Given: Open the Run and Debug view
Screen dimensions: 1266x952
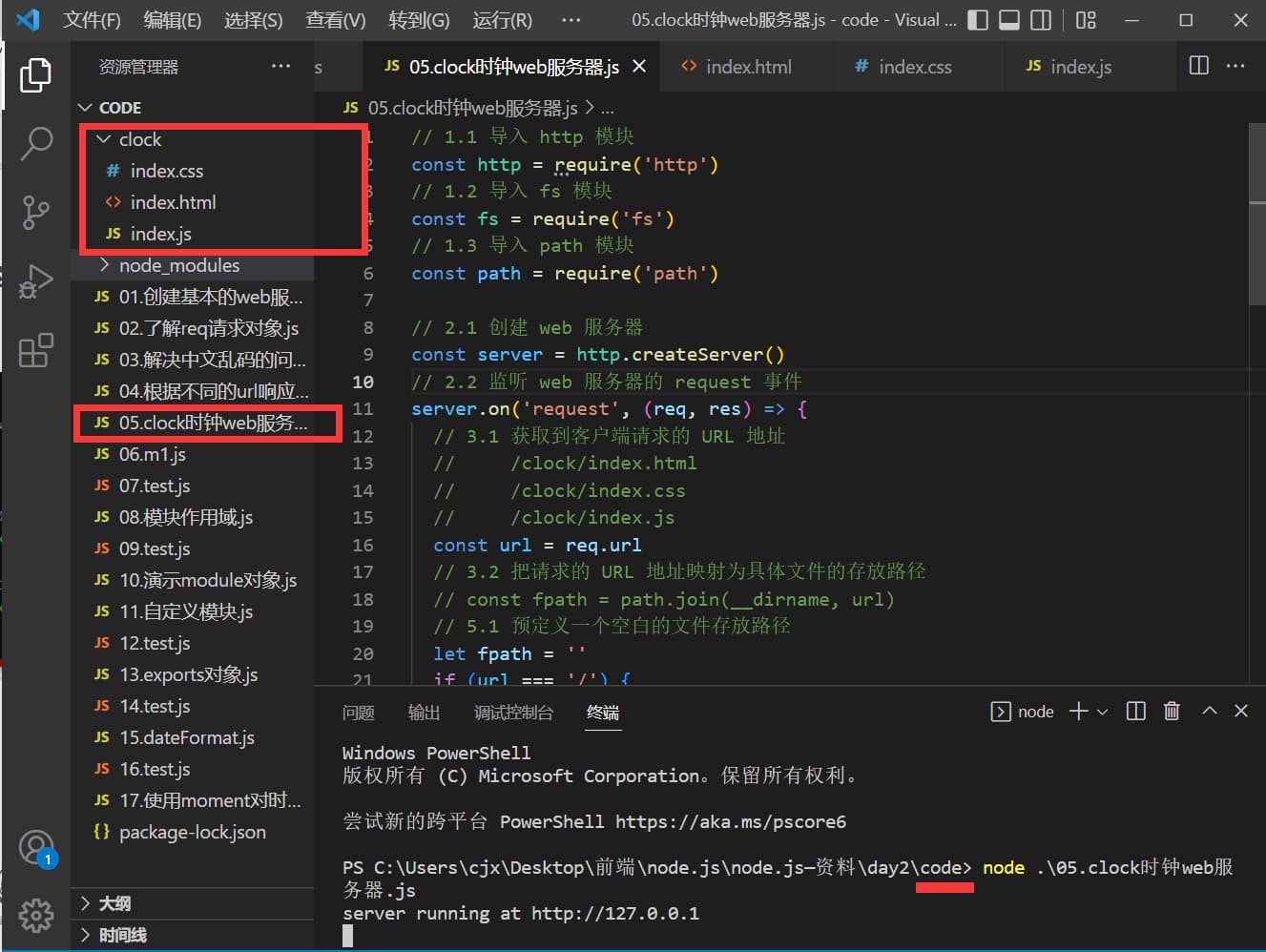Looking at the screenshot, I should click(x=35, y=280).
